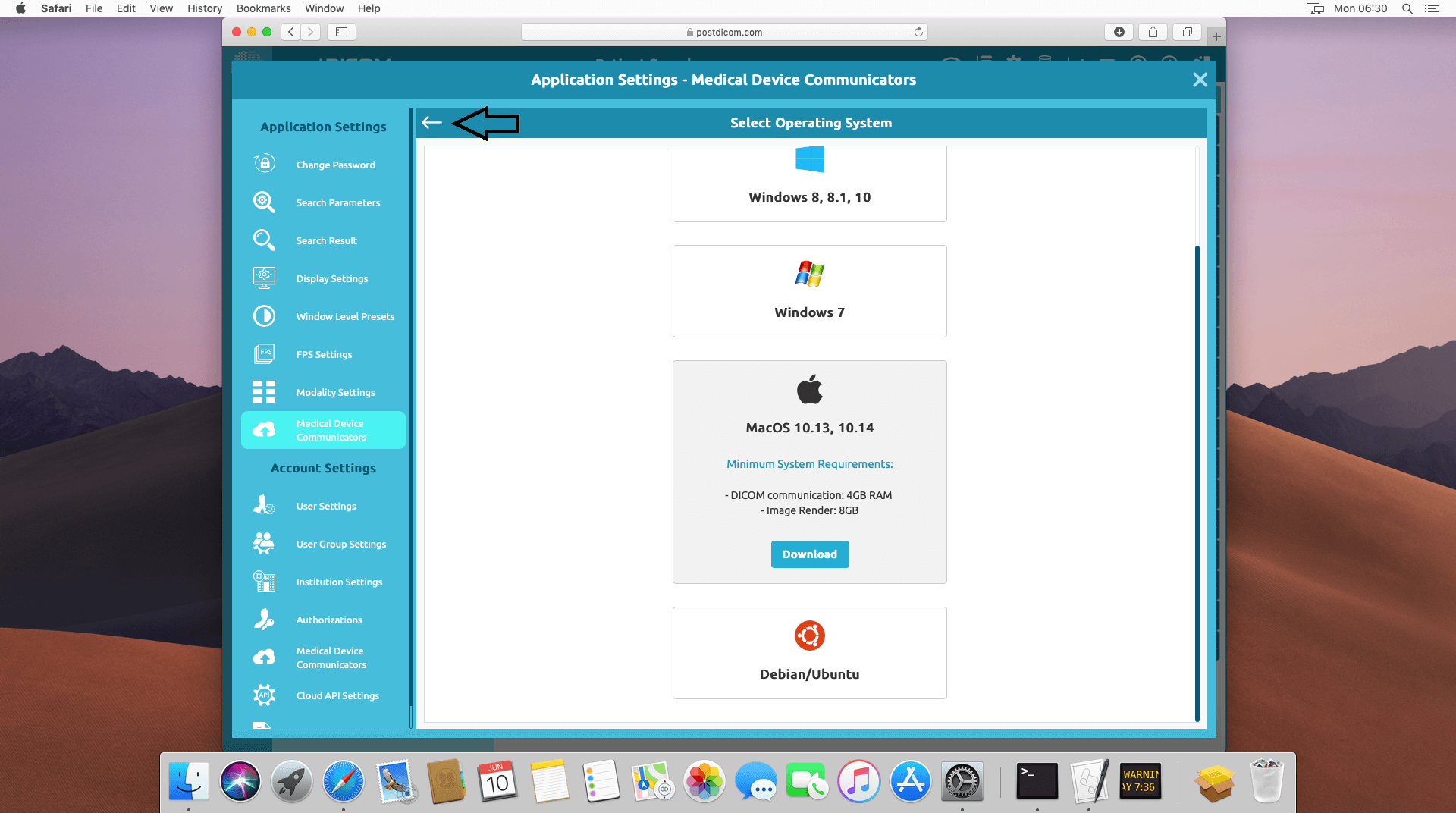1456x813 pixels.
Task: Open the History menu
Action: click(x=205, y=8)
